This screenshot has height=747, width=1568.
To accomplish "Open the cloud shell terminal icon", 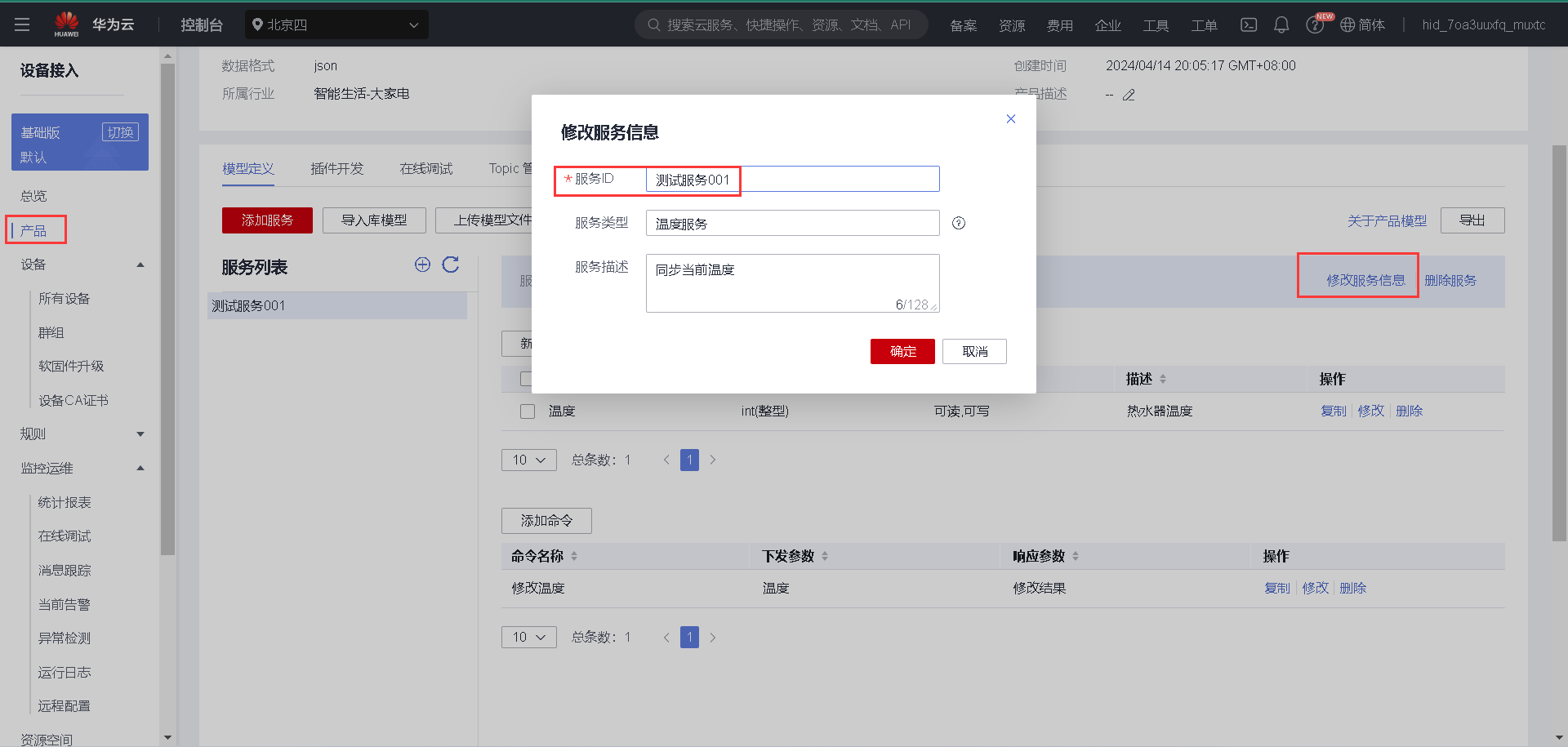I will coord(1249,24).
